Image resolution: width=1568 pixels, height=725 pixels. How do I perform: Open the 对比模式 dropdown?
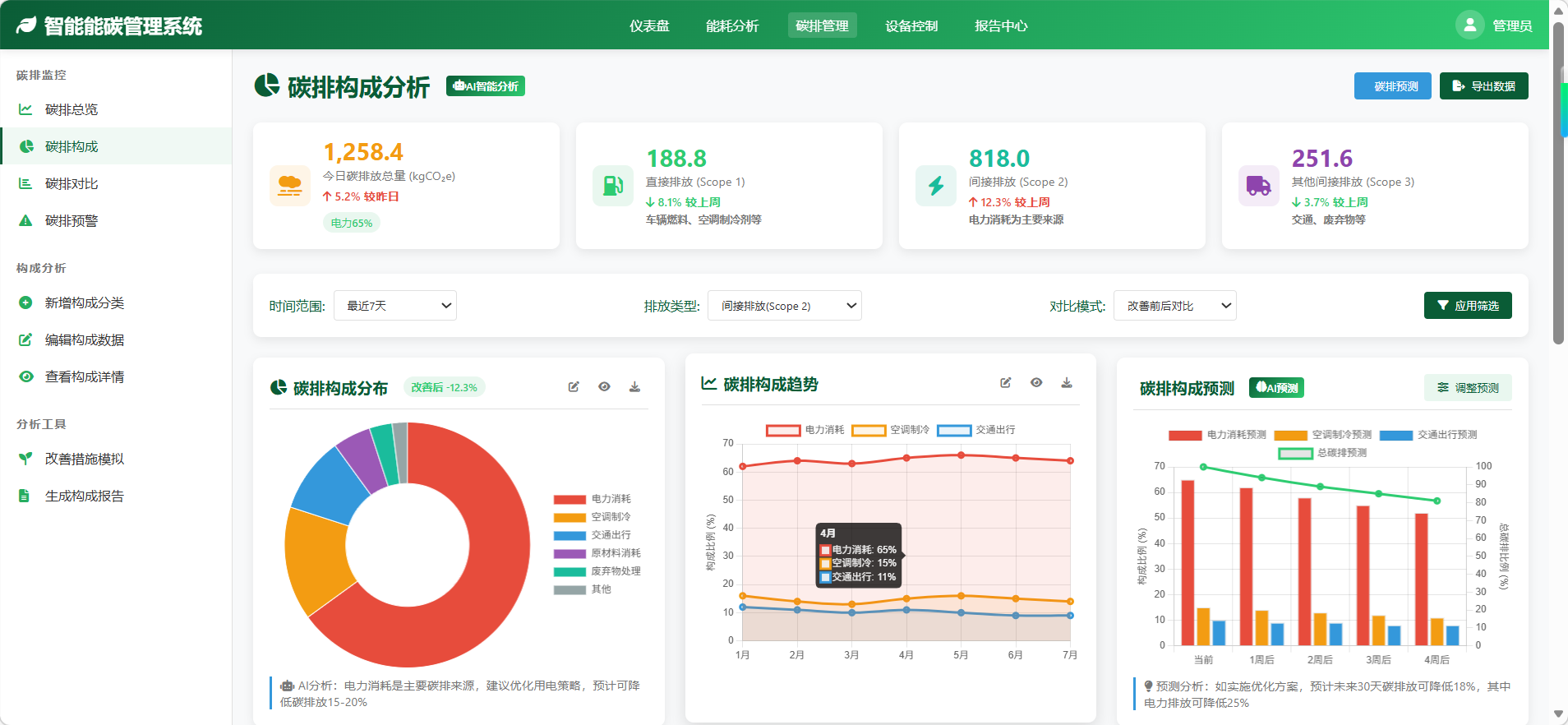point(1174,306)
